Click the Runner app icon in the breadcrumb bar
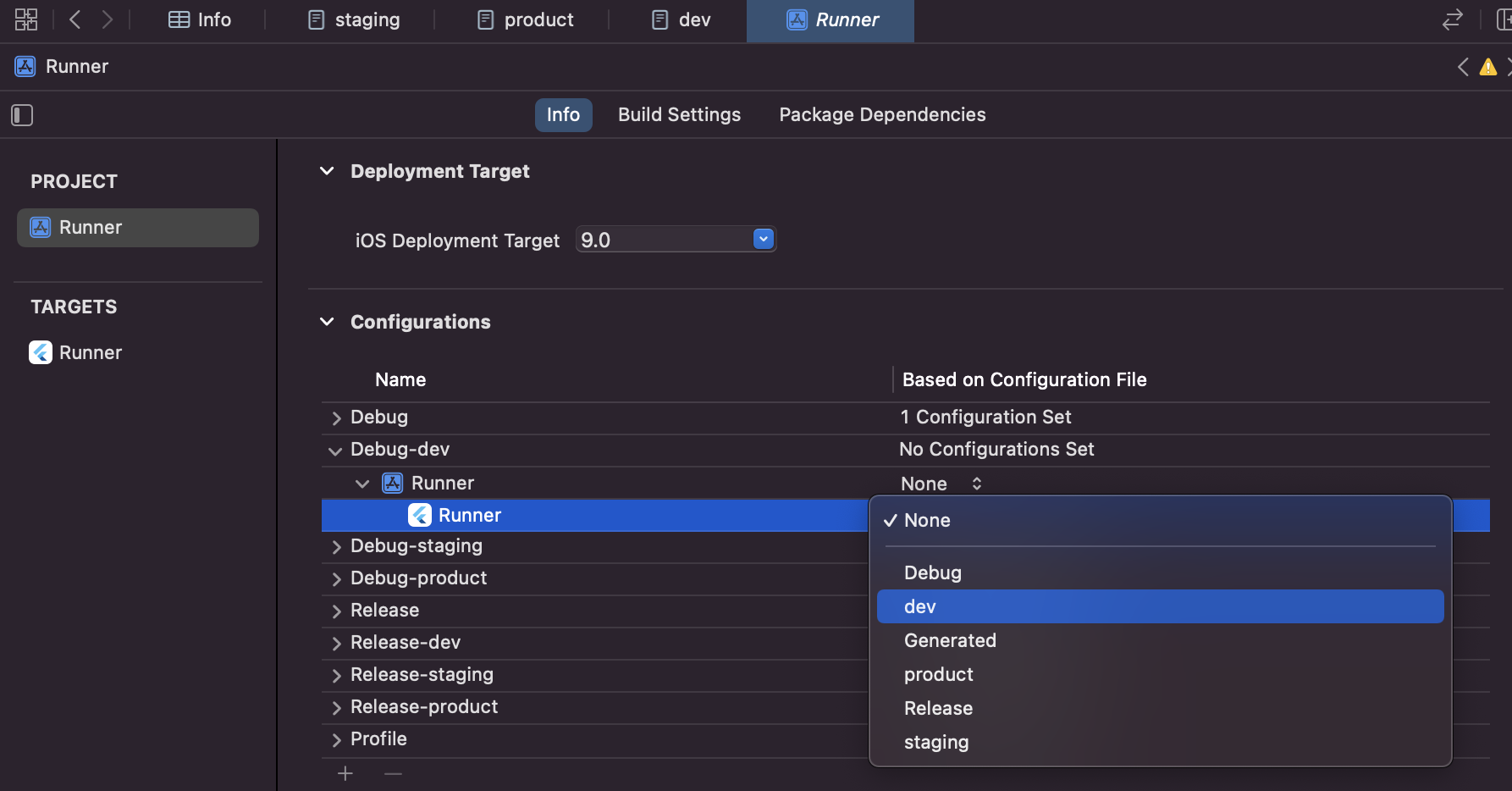This screenshot has height=791, width=1512. (x=25, y=65)
